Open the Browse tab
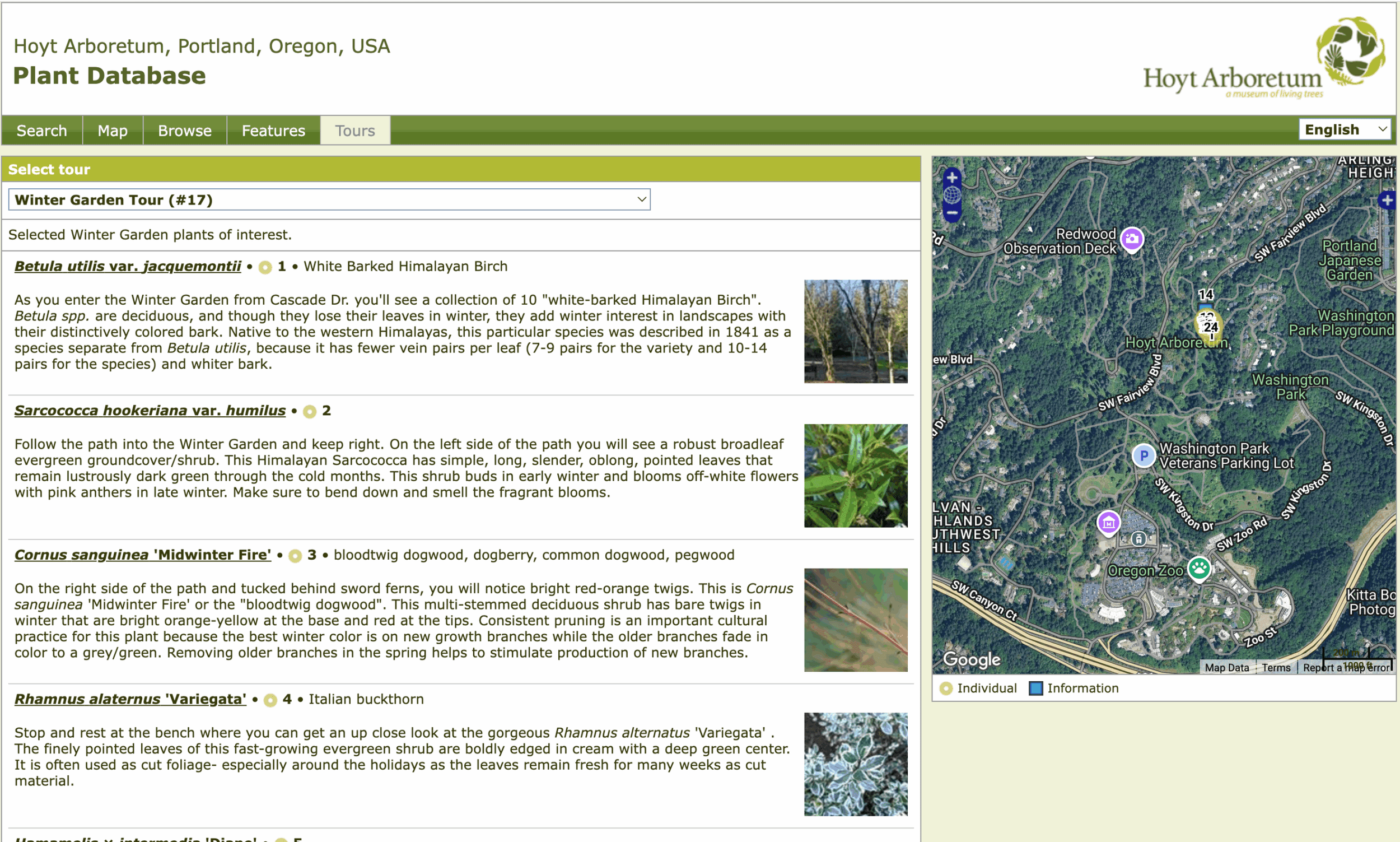 point(185,131)
